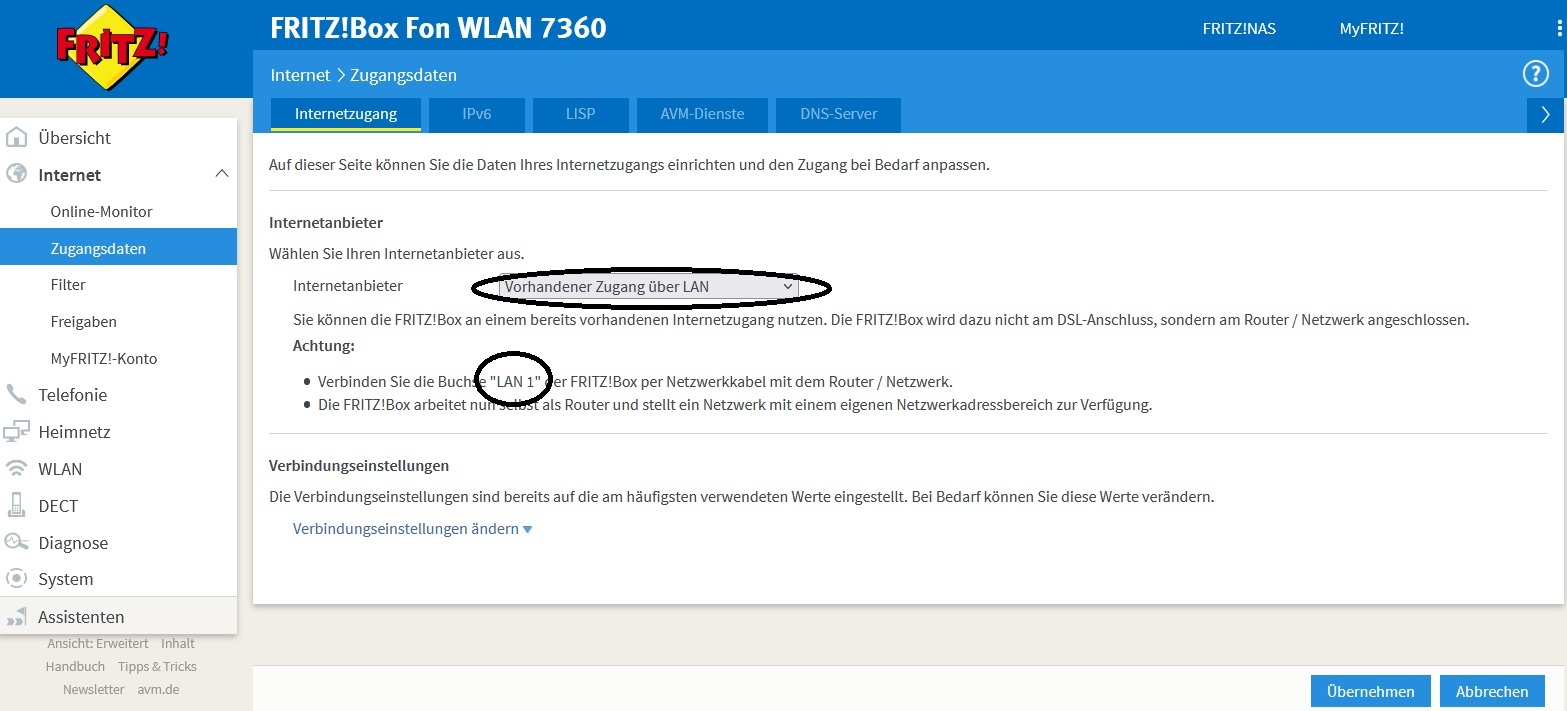Click the Assistenten wizard icon
1567x711 pixels.
pyautogui.click(x=16, y=616)
